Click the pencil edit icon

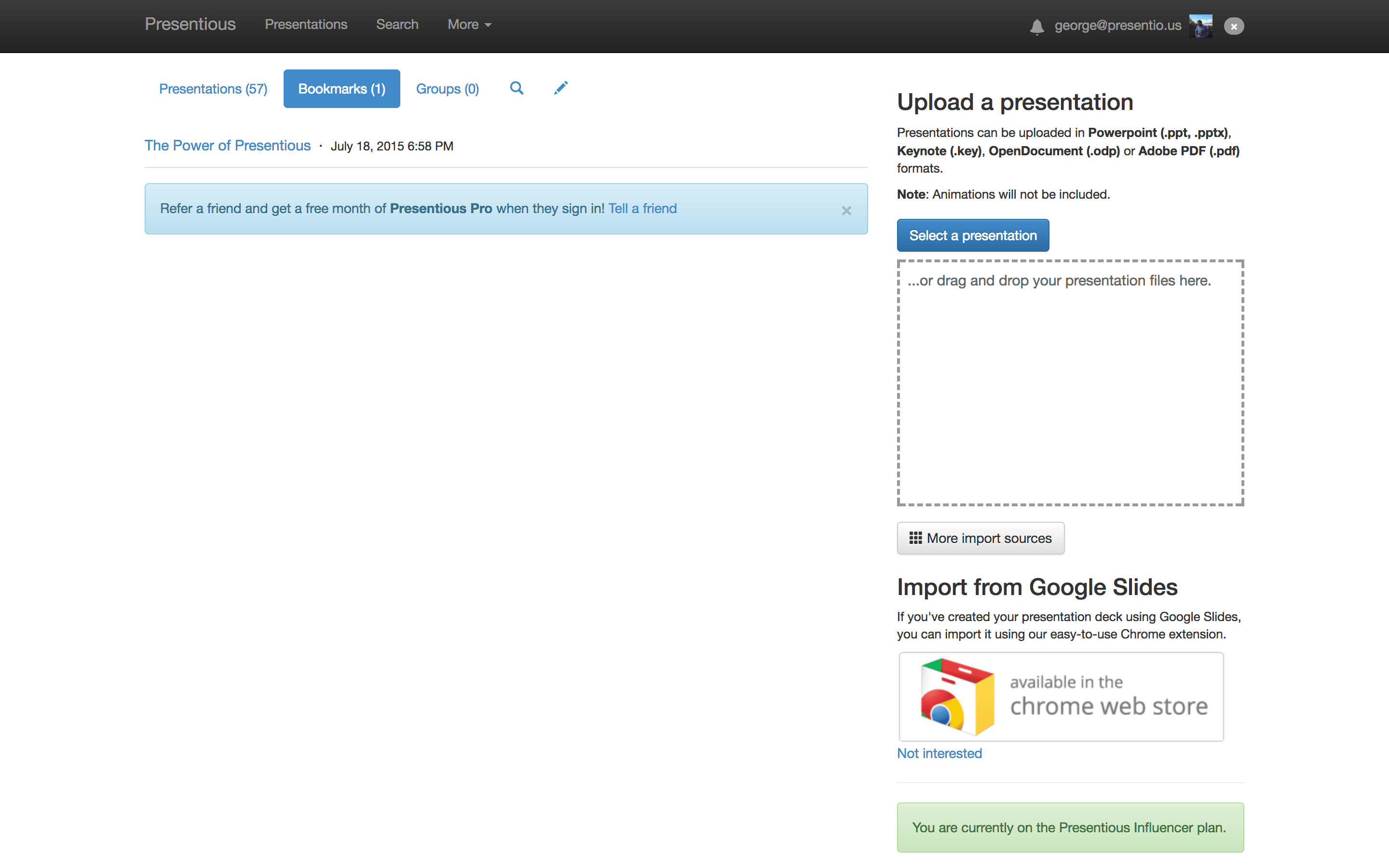click(561, 88)
